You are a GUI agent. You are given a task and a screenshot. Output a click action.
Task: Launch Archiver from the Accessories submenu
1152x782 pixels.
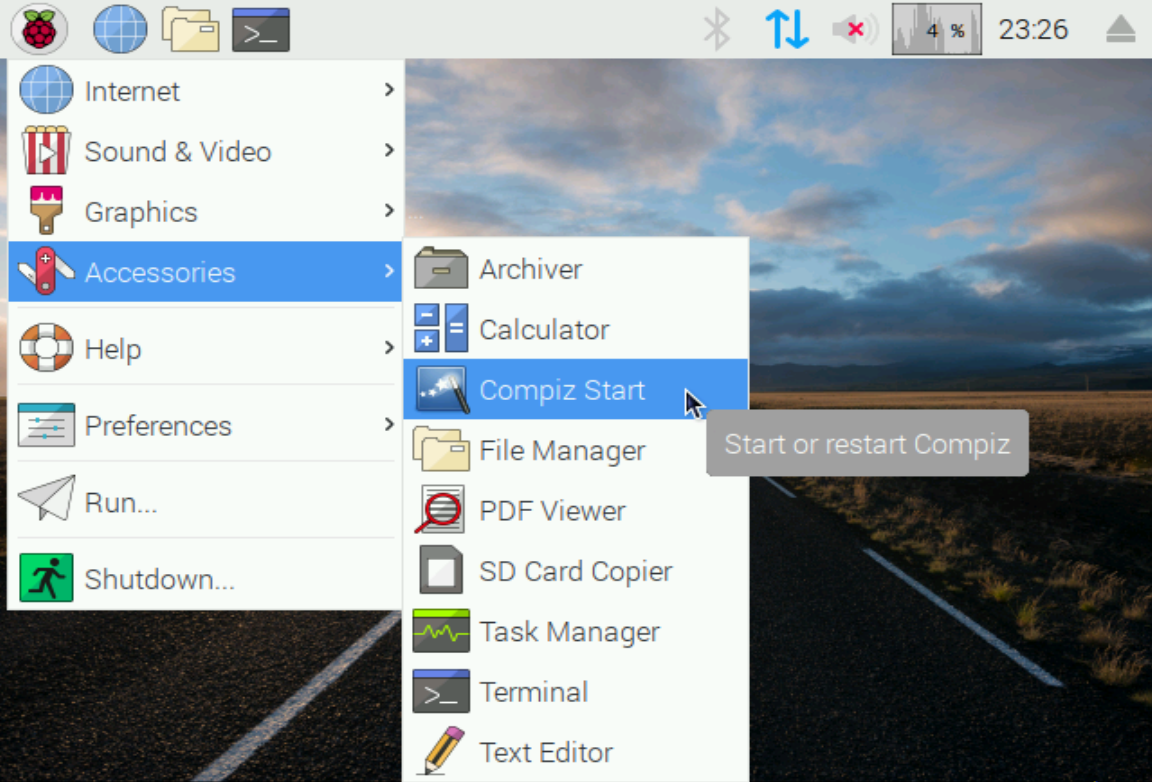(x=576, y=269)
